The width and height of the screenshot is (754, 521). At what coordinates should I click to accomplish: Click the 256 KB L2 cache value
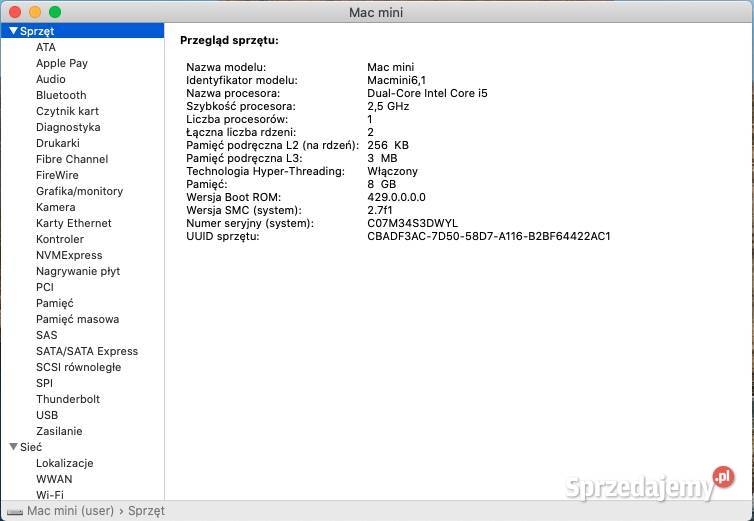click(388, 145)
